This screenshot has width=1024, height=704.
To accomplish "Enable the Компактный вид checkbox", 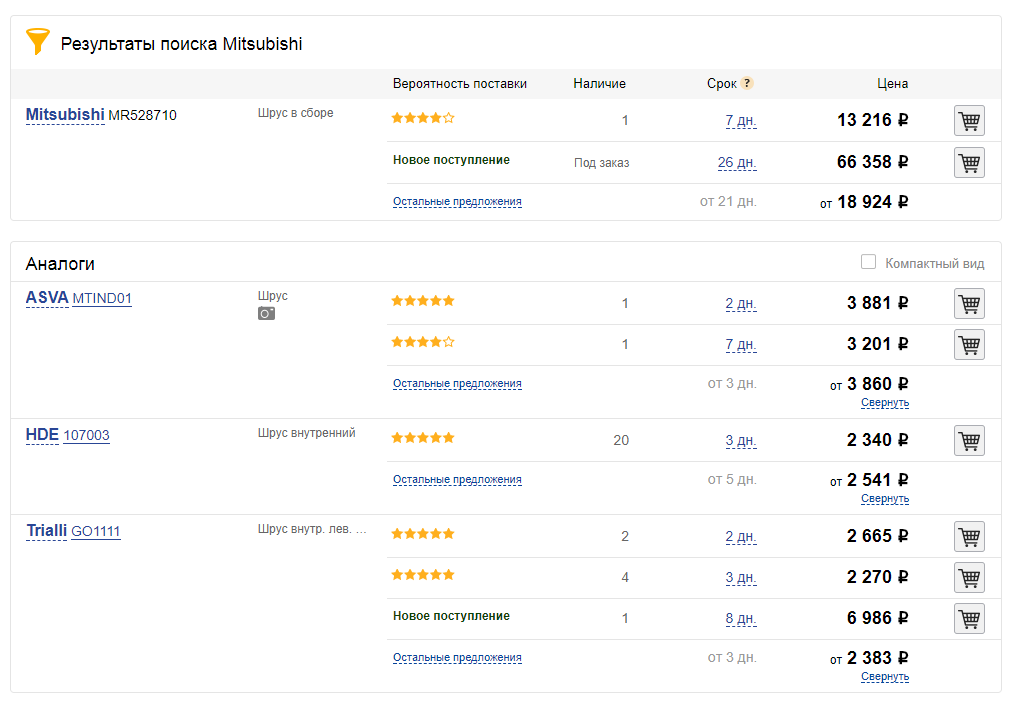I will 868,262.
